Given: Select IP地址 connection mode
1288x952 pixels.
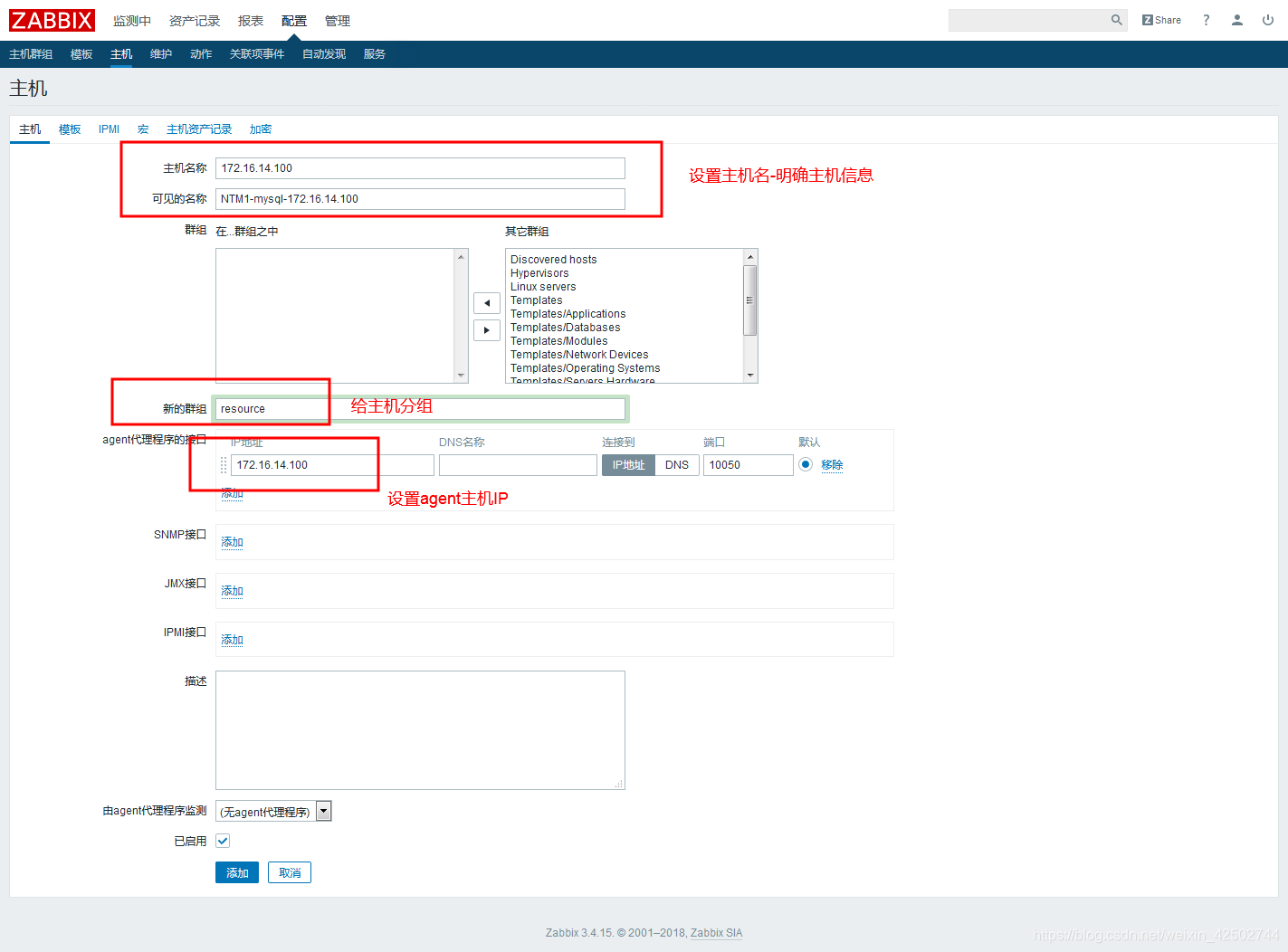Looking at the screenshot, I should coord(628,465).
